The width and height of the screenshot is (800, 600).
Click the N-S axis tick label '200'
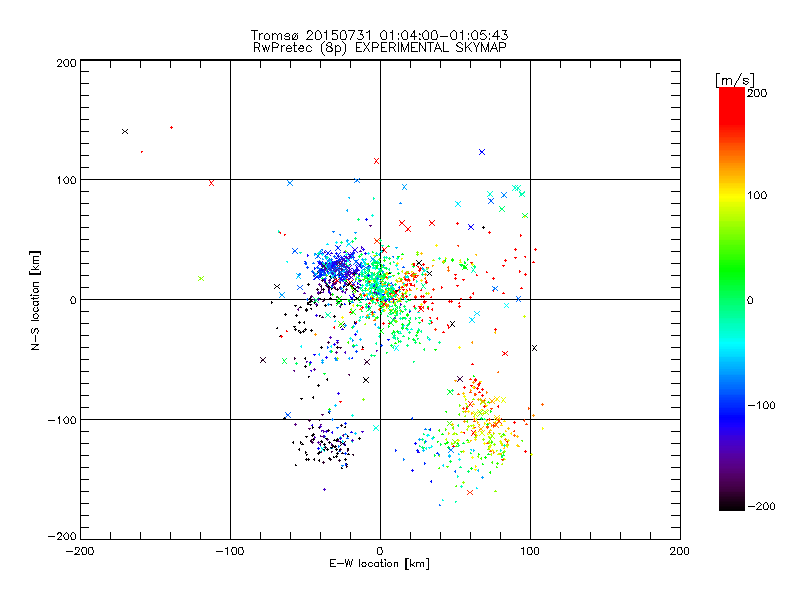[x=66, y=63]
